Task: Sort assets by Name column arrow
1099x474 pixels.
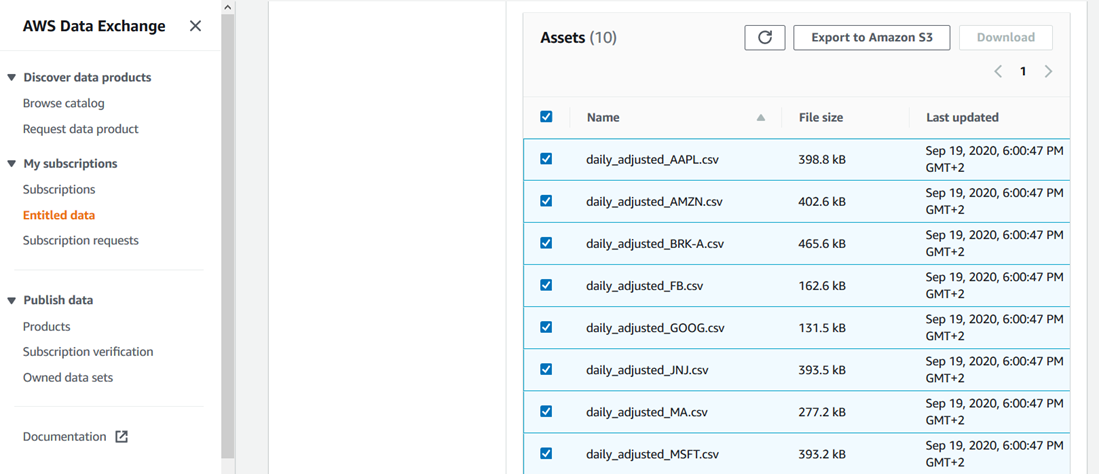Action: [761, 118]
